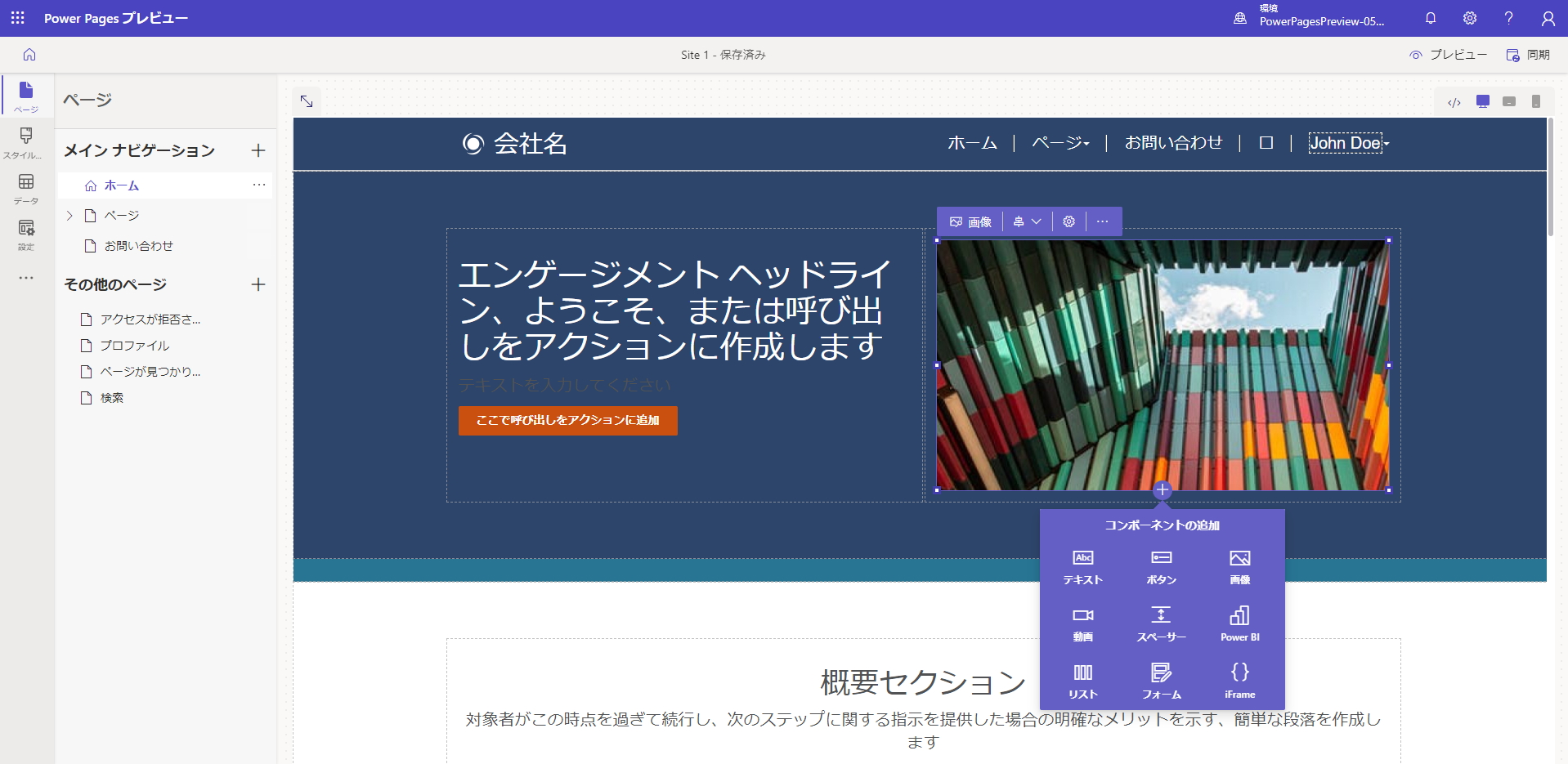
Task: デスクトップ プレビューのアイコンをアクティブ化
Action: coord(1483,101)
